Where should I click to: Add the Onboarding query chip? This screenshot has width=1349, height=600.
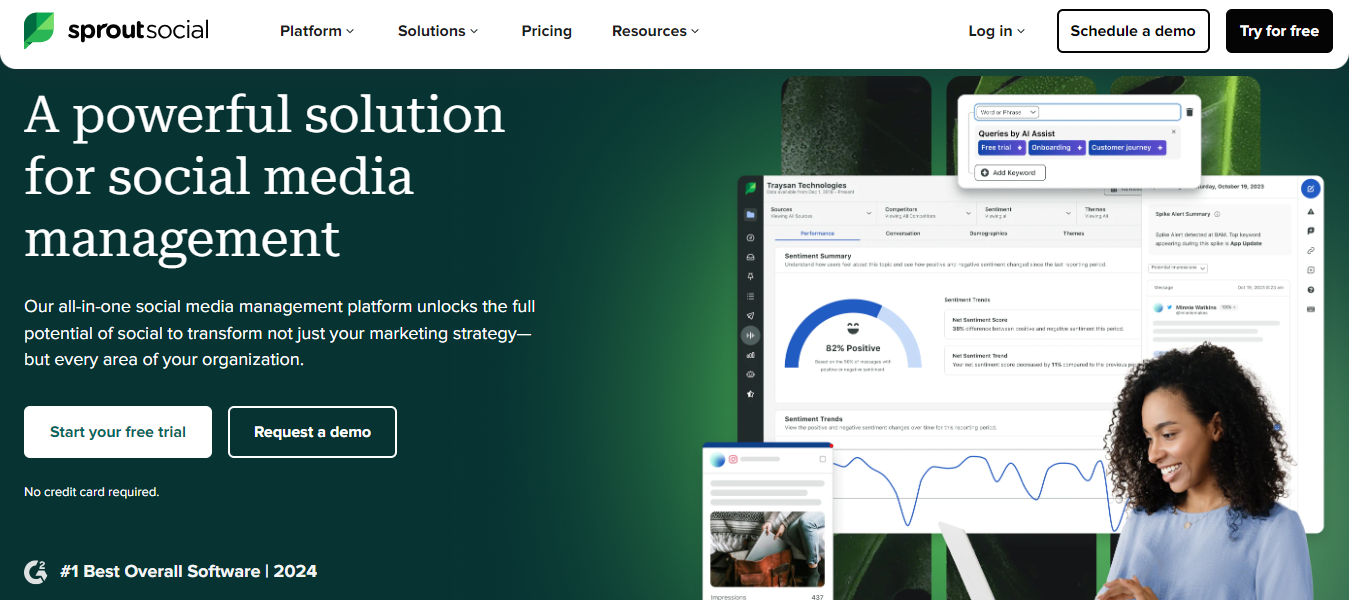point(1057,147)
